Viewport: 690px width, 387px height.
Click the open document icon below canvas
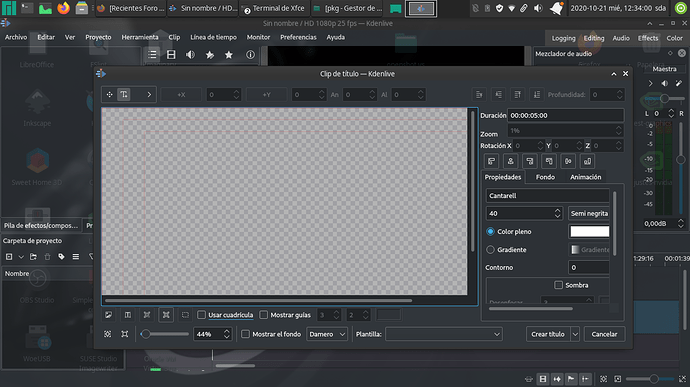click(108, 315)
